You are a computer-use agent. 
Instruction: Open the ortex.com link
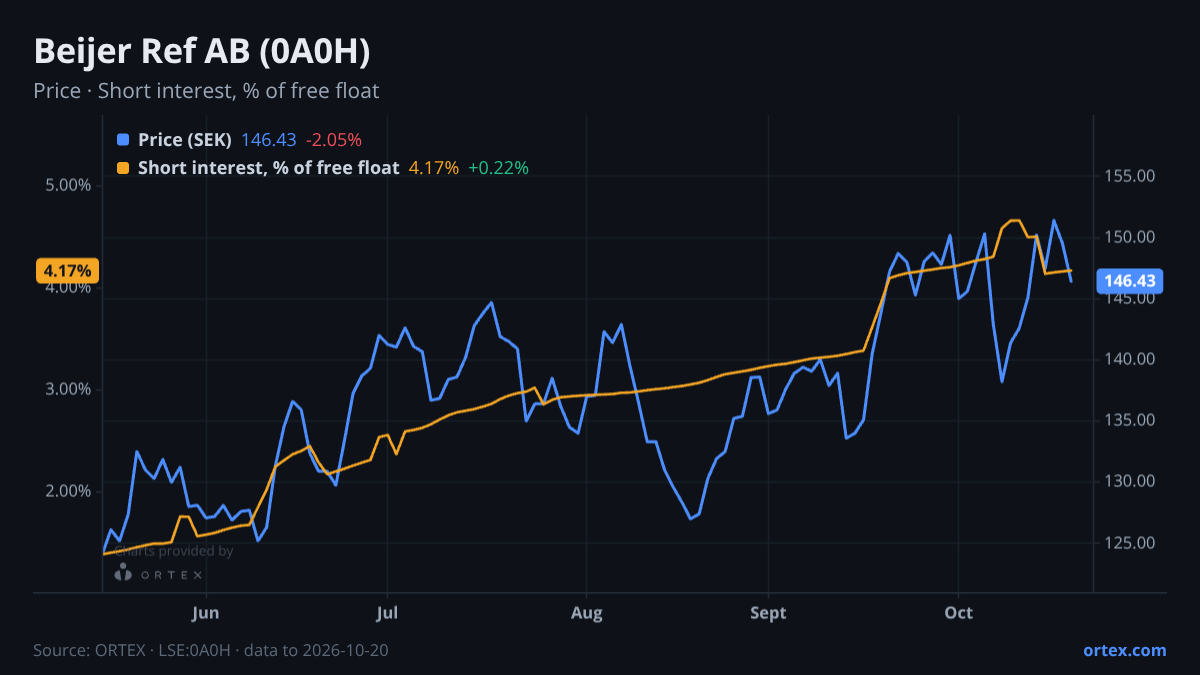coord(1125,650)
